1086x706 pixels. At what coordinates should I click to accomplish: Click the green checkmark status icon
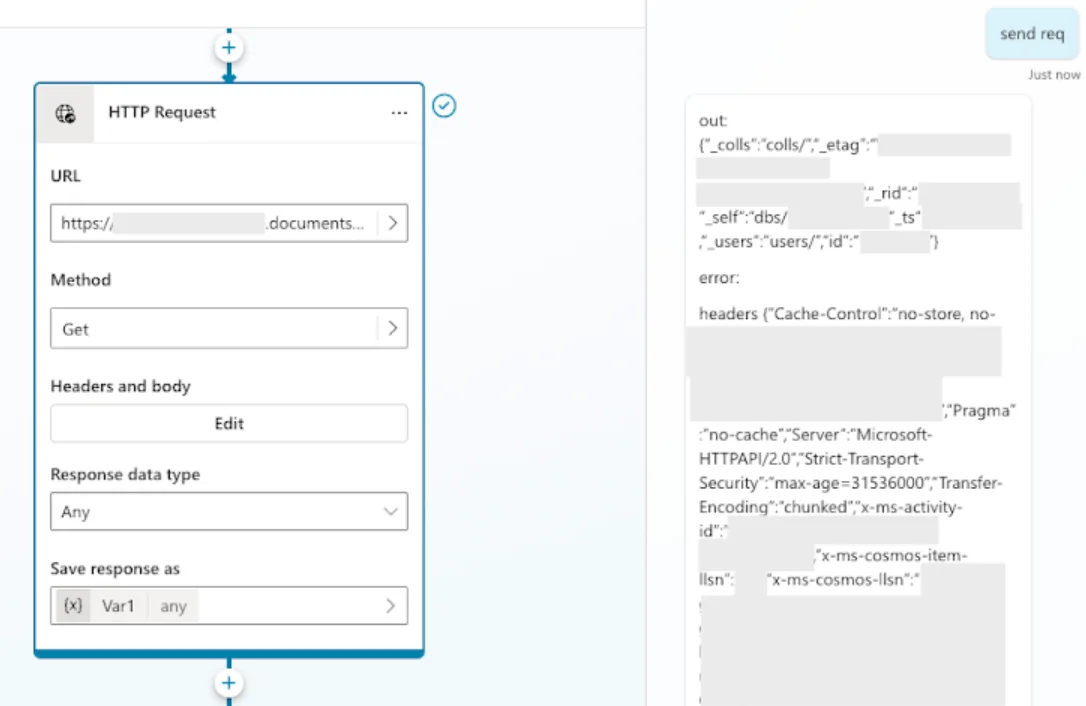444,106
